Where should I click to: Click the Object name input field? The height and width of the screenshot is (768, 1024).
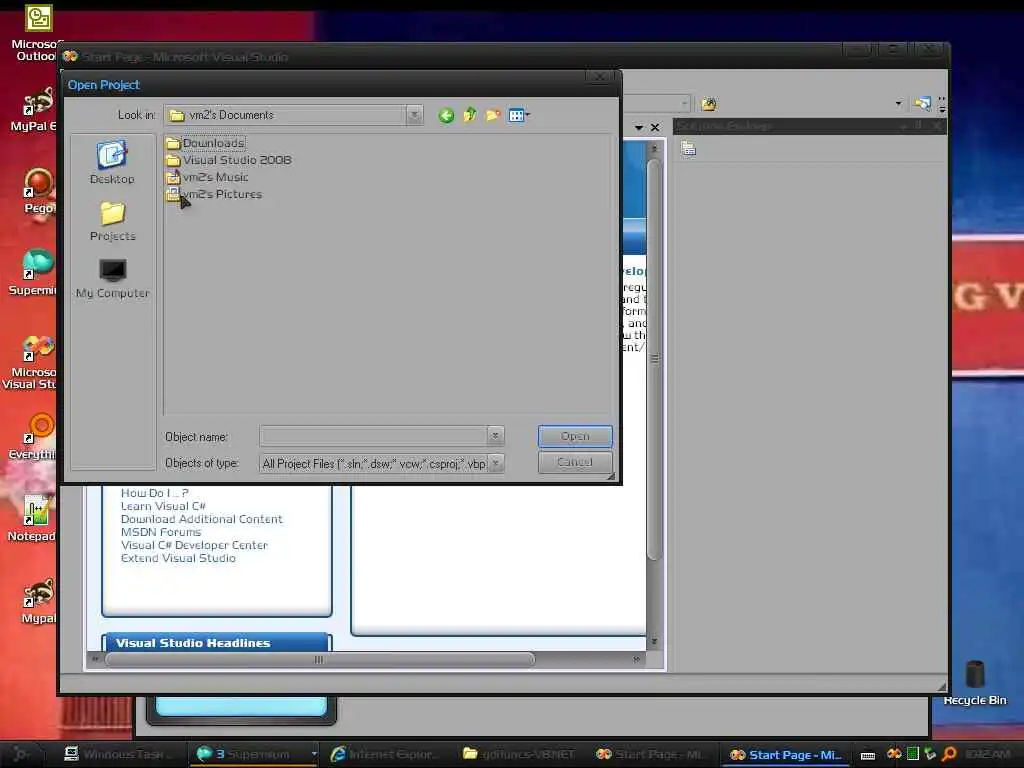point(373,436)
